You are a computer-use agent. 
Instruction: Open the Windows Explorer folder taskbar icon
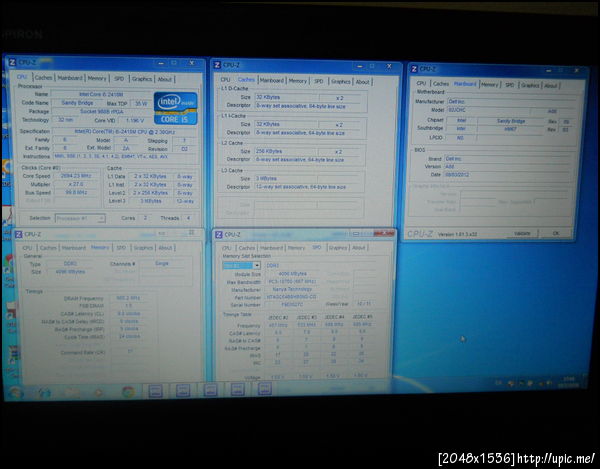[72, 392]
